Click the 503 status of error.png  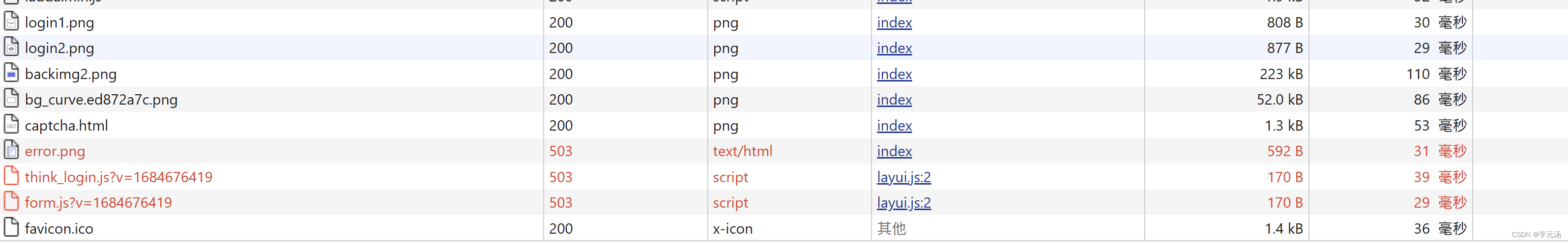(x=561, y=151)
